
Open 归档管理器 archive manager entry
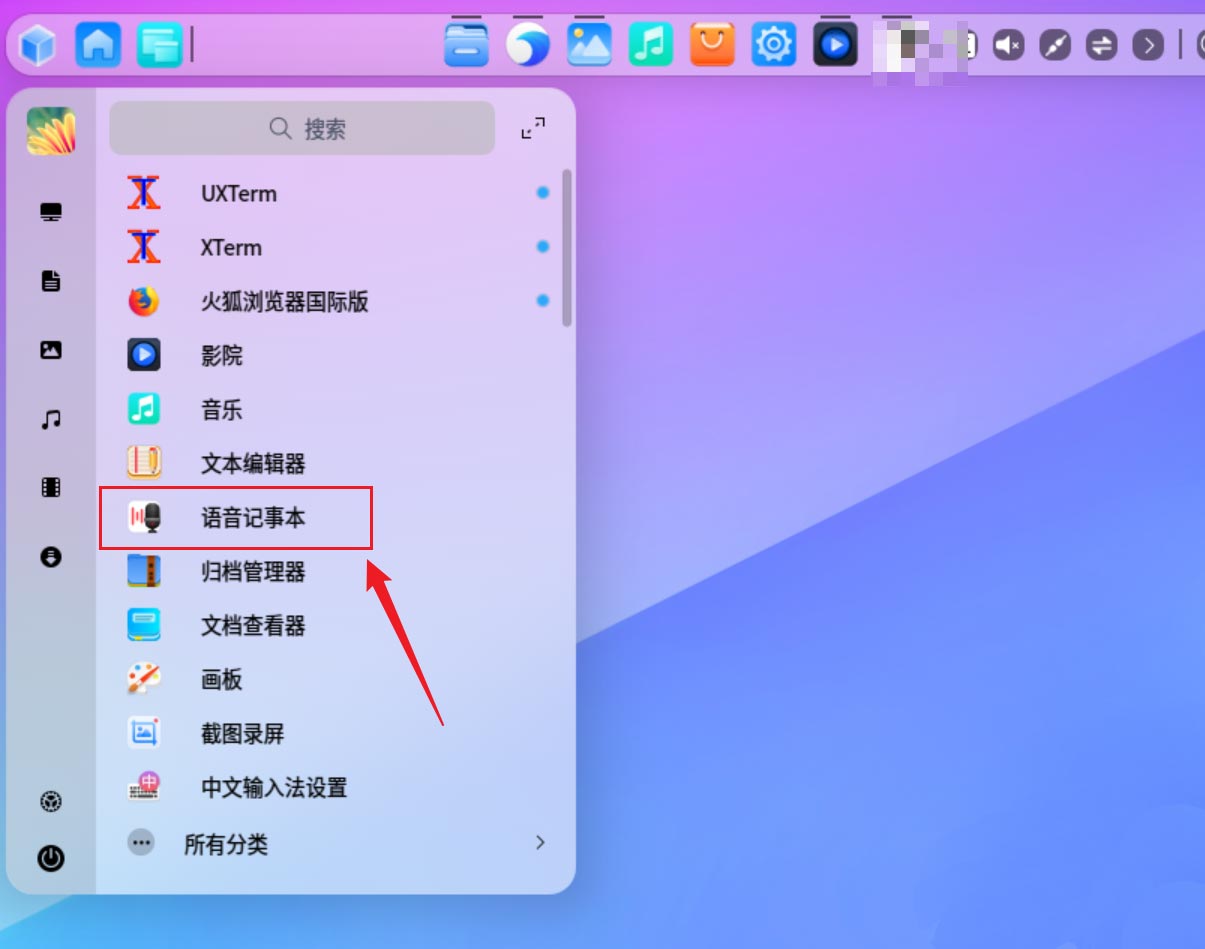tap(336, 571)
